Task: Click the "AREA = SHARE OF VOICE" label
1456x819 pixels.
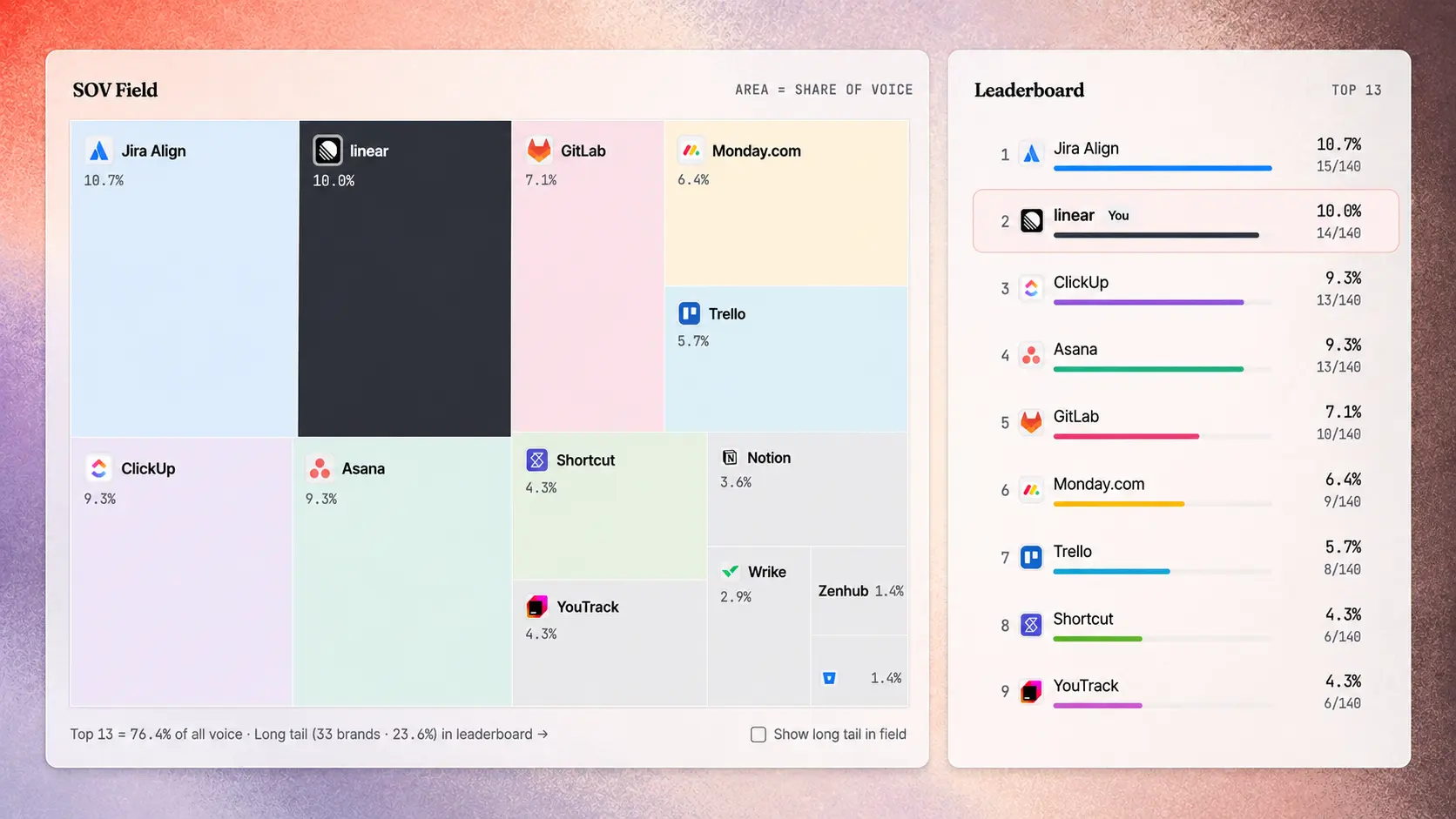Action: click(x=824, y=90)
